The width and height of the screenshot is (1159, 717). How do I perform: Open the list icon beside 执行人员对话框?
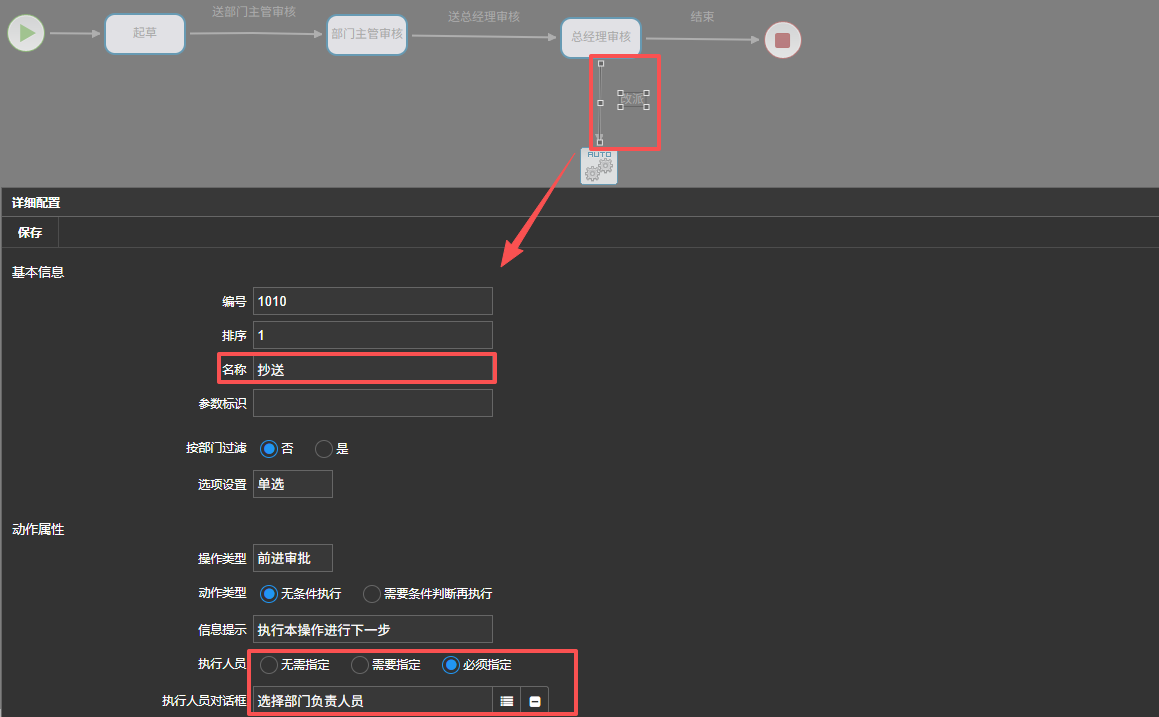(507, 701)
